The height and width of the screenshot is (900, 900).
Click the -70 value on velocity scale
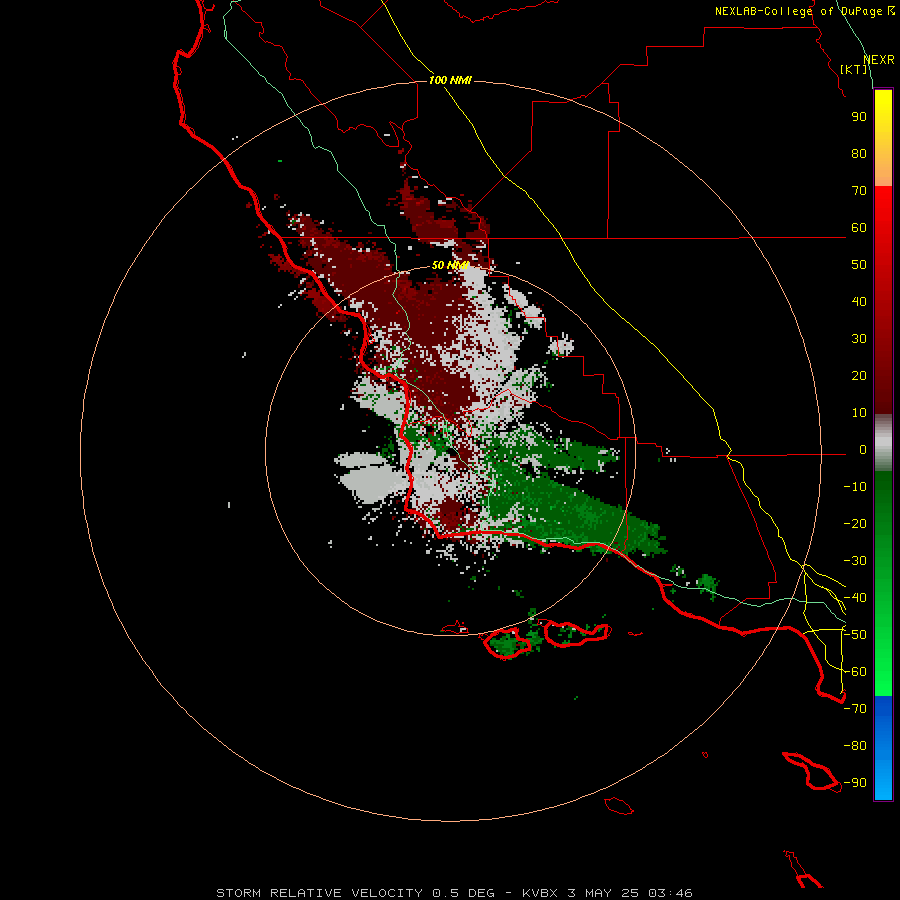[855, 709]
